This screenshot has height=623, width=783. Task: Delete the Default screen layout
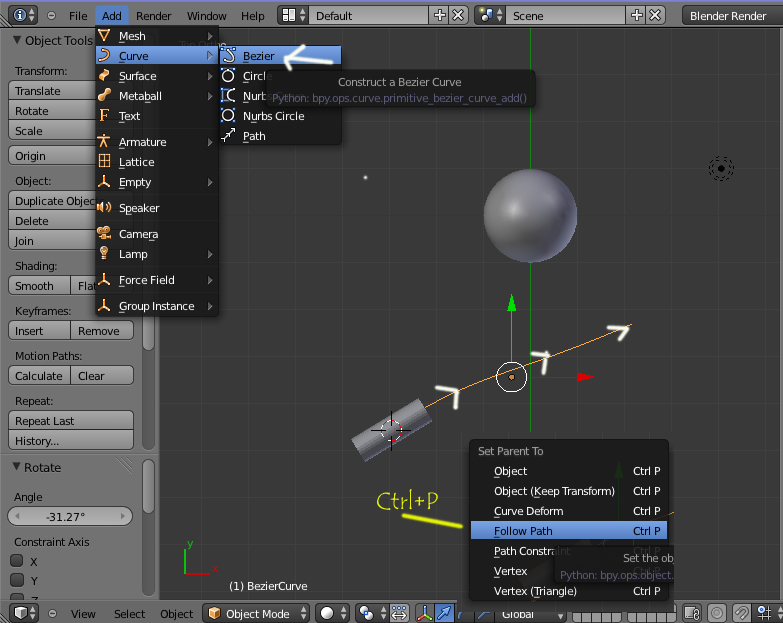(x=458, y=15)
